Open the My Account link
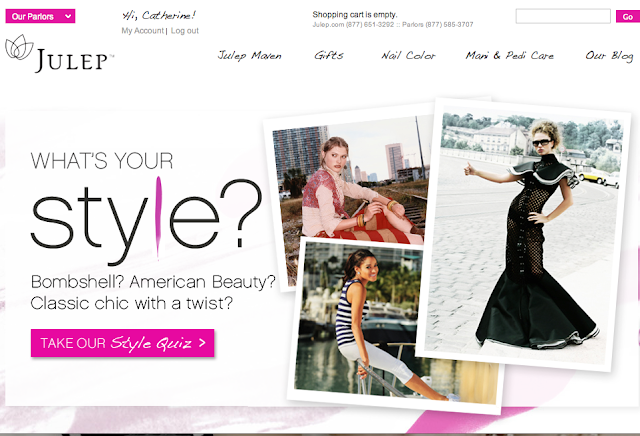 142,31
